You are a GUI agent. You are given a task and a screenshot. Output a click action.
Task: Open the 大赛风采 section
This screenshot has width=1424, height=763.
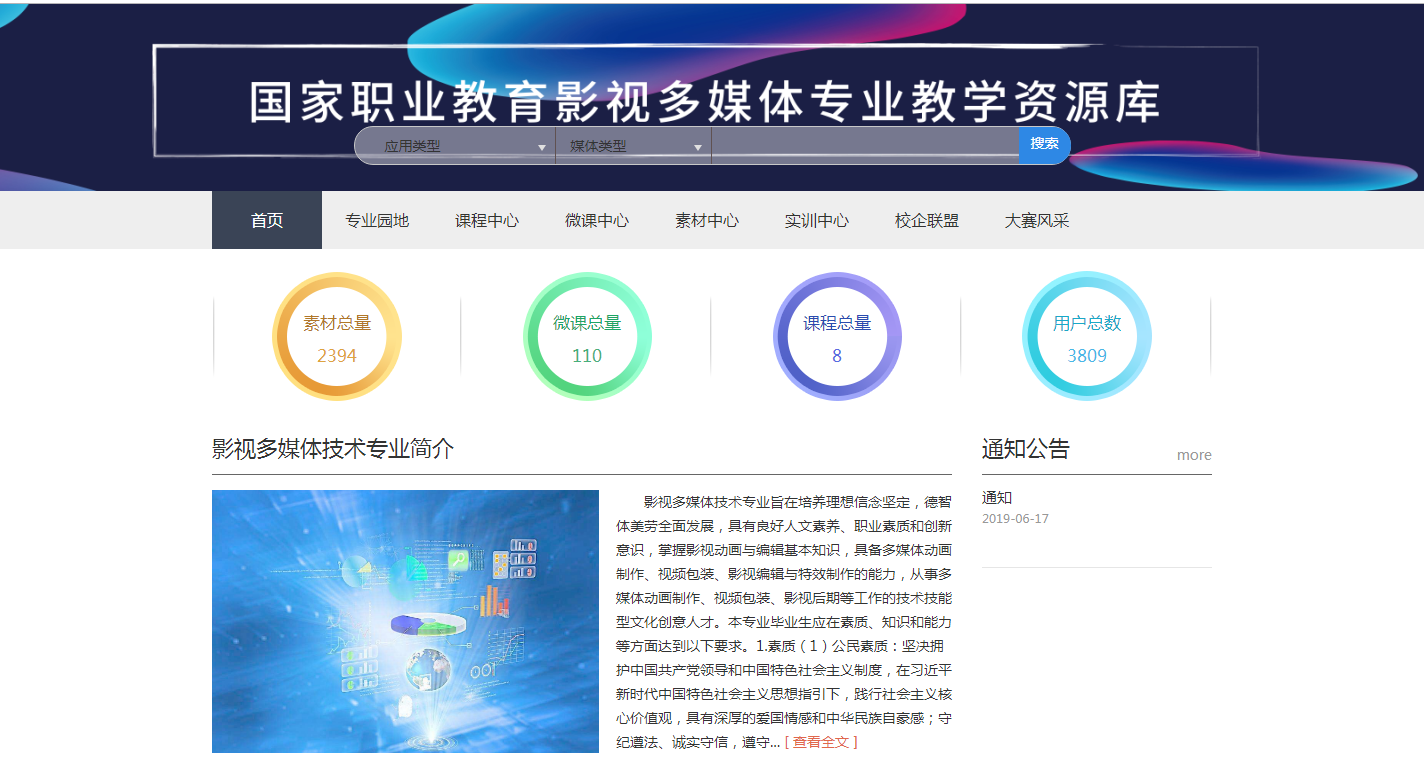(1037, 220)
